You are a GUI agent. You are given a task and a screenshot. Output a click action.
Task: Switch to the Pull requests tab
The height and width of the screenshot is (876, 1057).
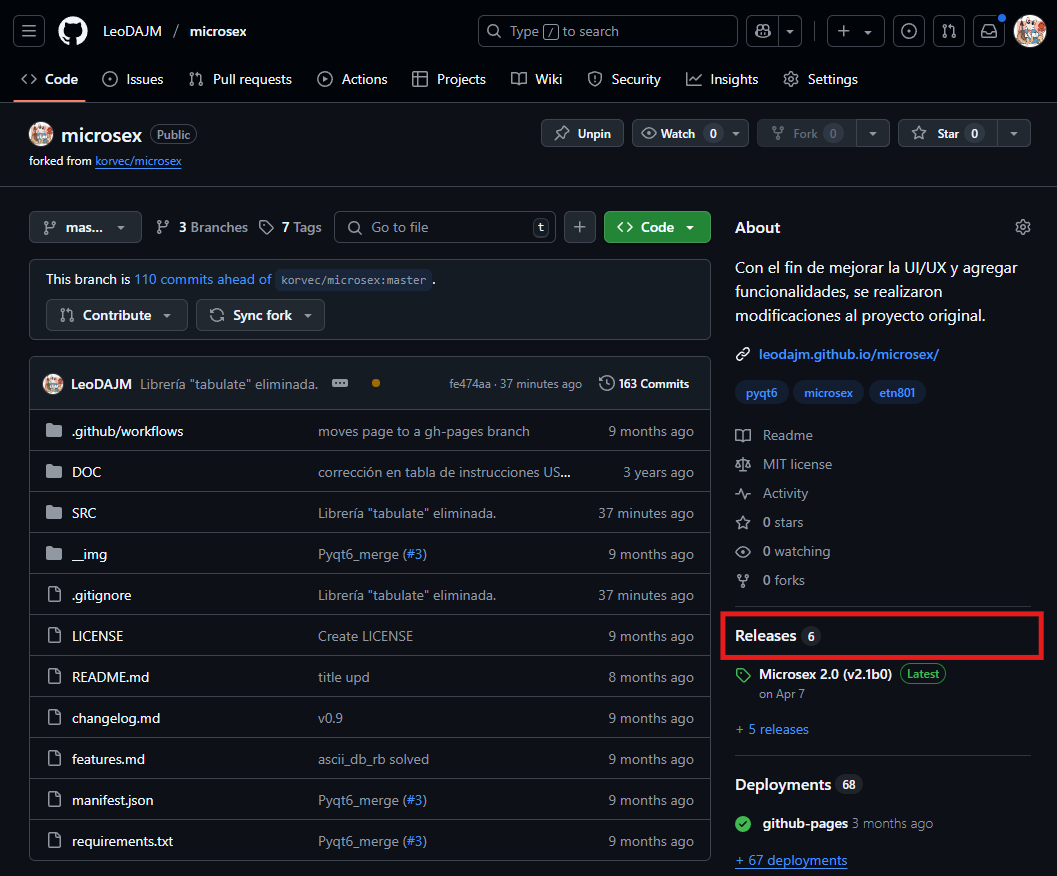coord(240,80)
